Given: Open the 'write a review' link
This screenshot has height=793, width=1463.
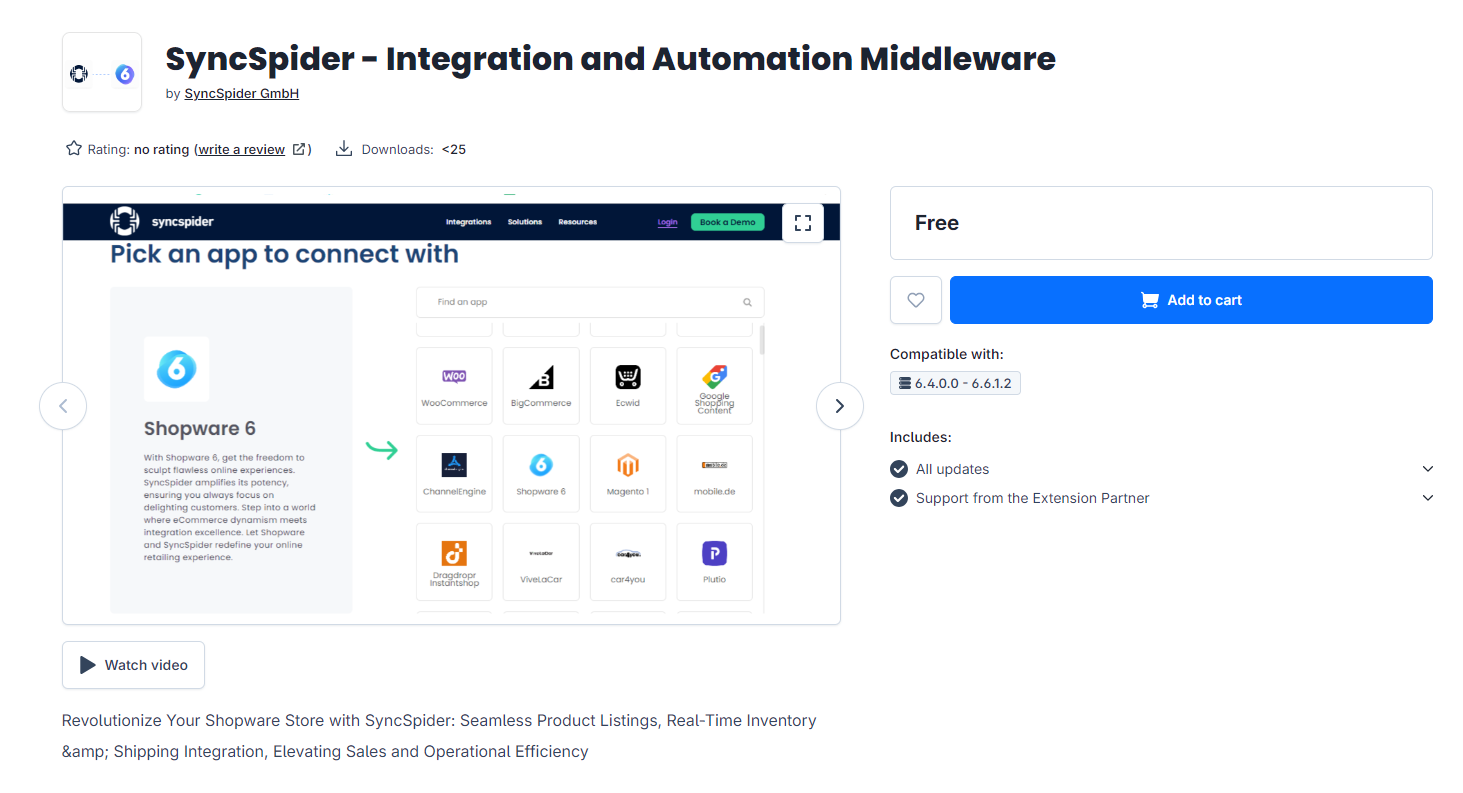Looking at the screenshot, I should (x=241, y=149).
